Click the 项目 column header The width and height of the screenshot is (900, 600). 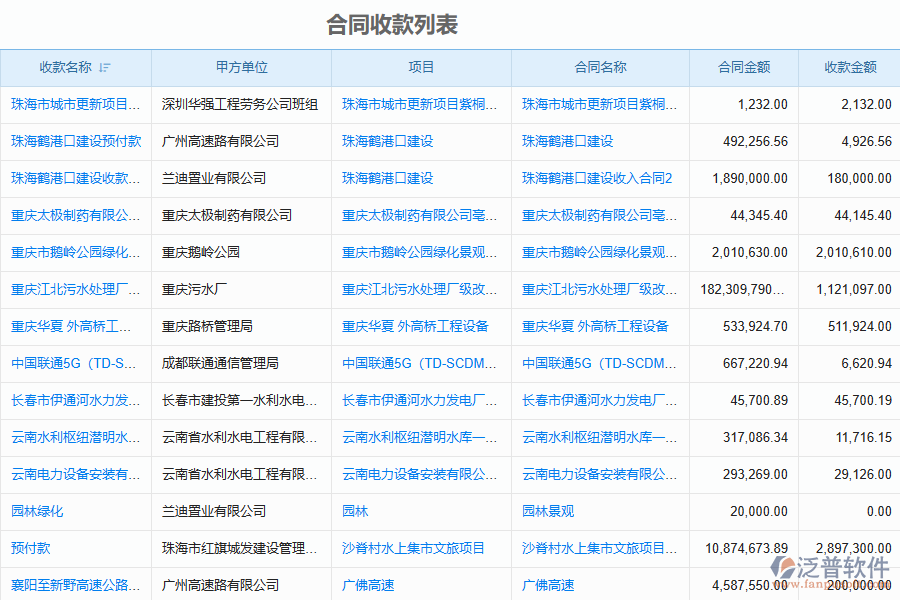(x=421, y=68)
